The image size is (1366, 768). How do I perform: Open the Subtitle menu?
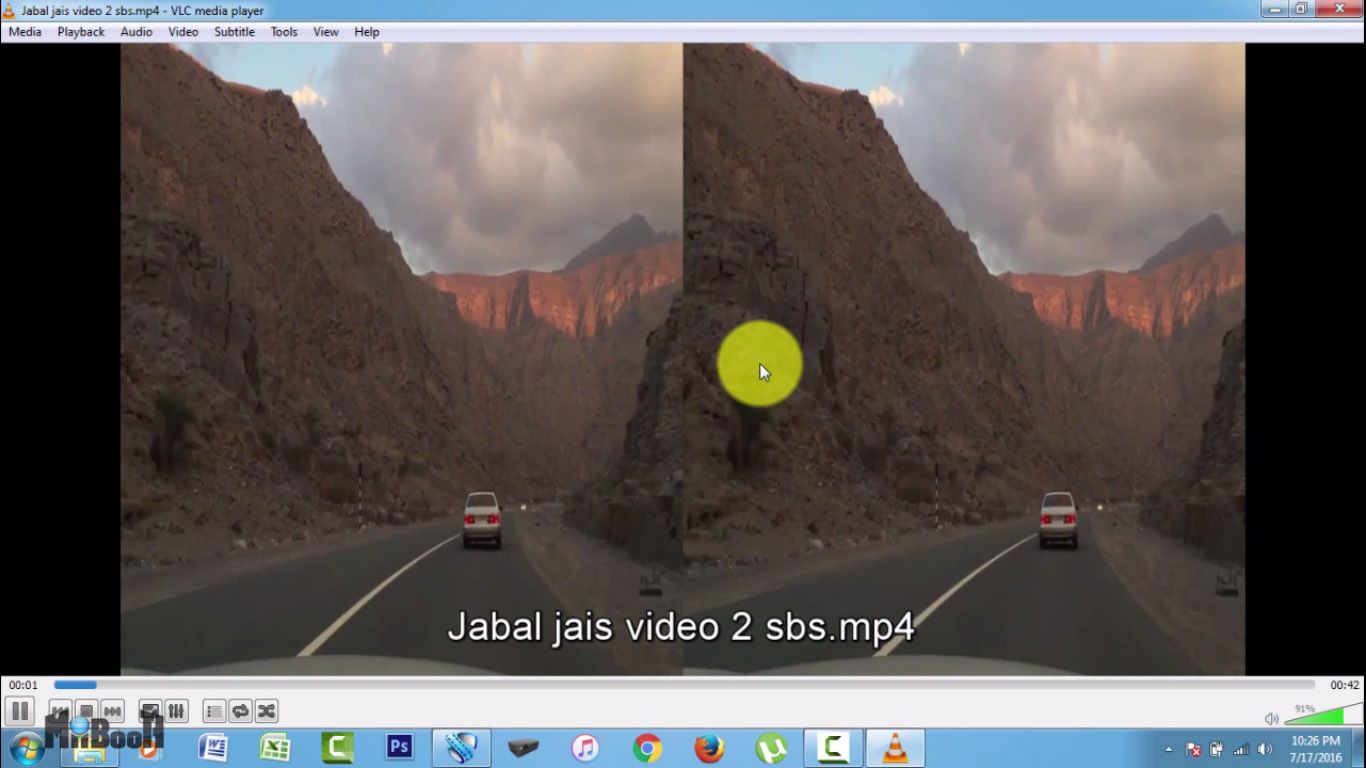pos(234,31)
